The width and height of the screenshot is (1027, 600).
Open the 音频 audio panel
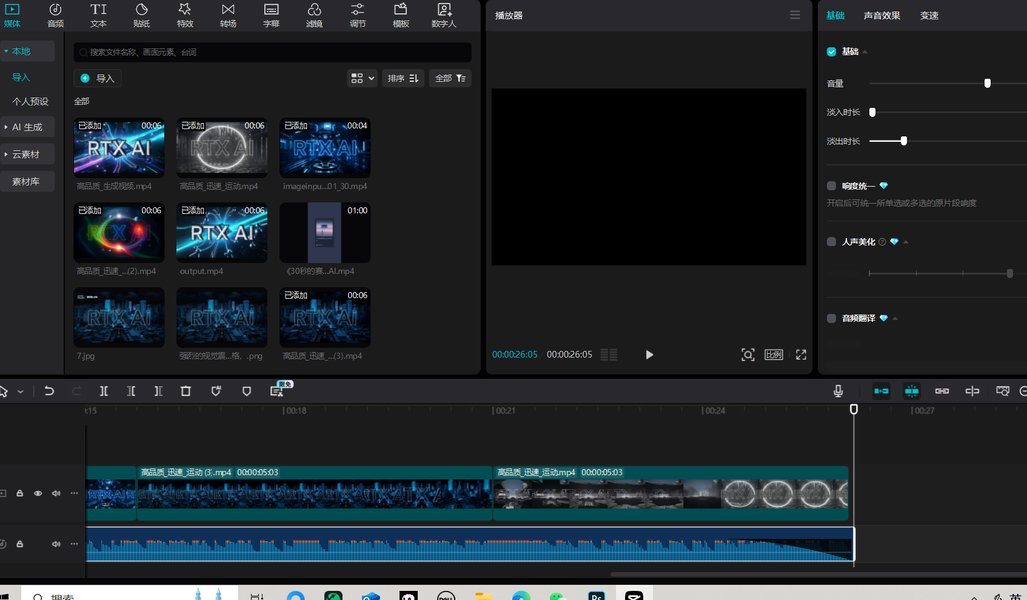pos(56,15)
